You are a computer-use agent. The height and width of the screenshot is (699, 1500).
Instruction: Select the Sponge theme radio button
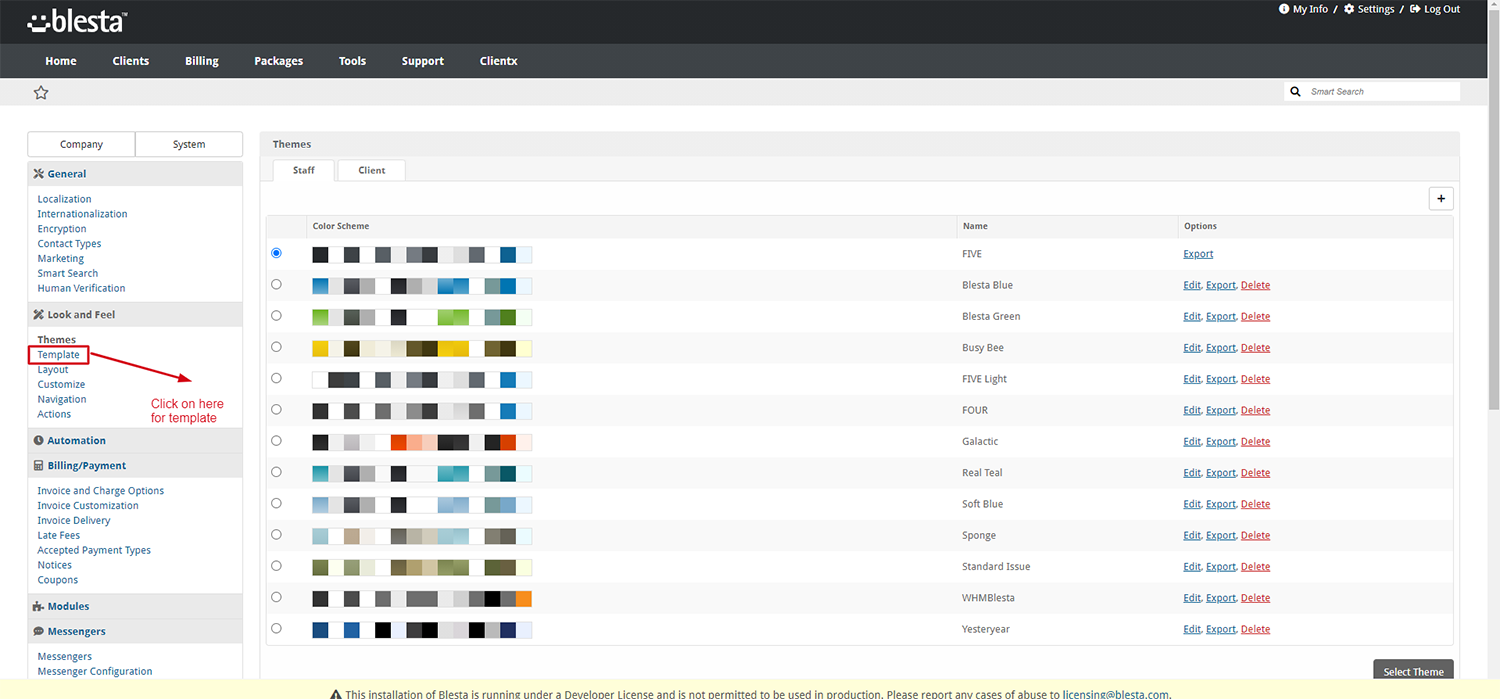click(276, 534)
